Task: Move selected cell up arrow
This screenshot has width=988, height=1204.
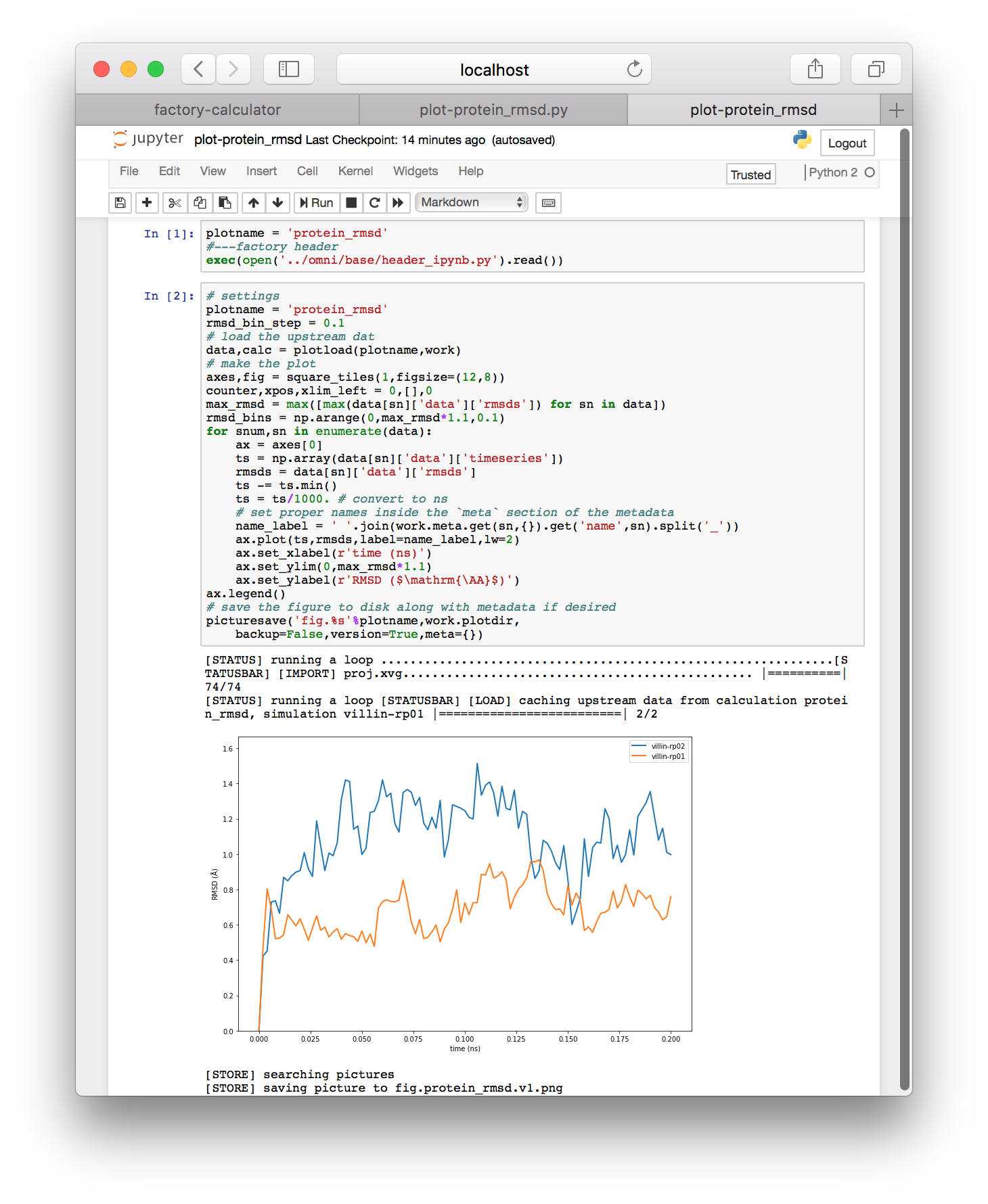Action: [x=253, y=202]
